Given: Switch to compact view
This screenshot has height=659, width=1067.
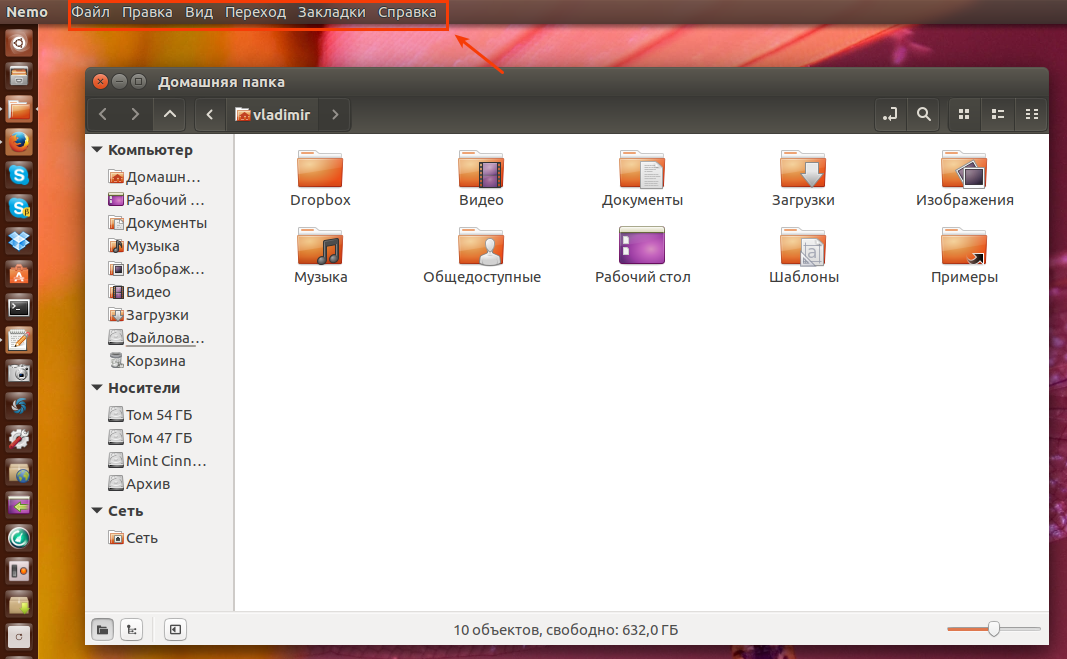Looking at the screenshot, I should pyautogui.click(x=1032, y=114).
